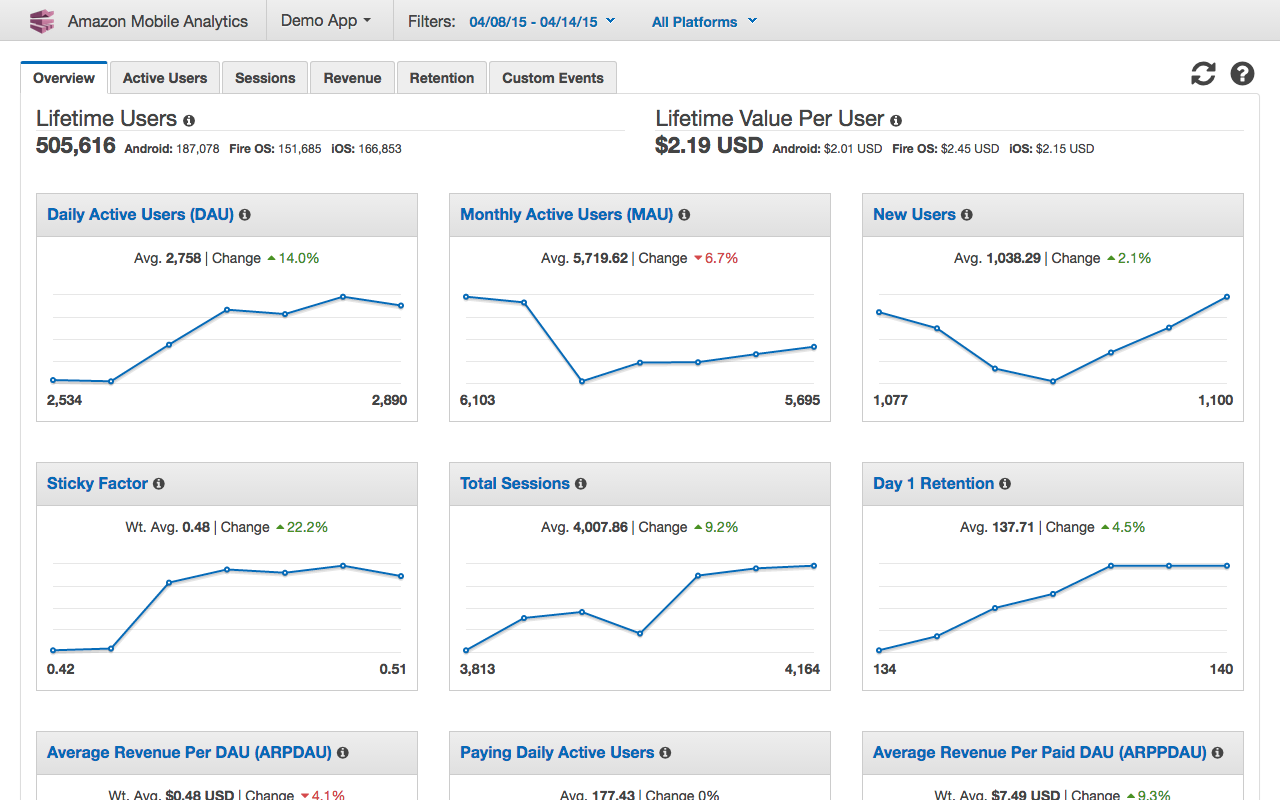Switch to the Retention tab
This screenshot has width=1280, height=800.
[442, 78]
